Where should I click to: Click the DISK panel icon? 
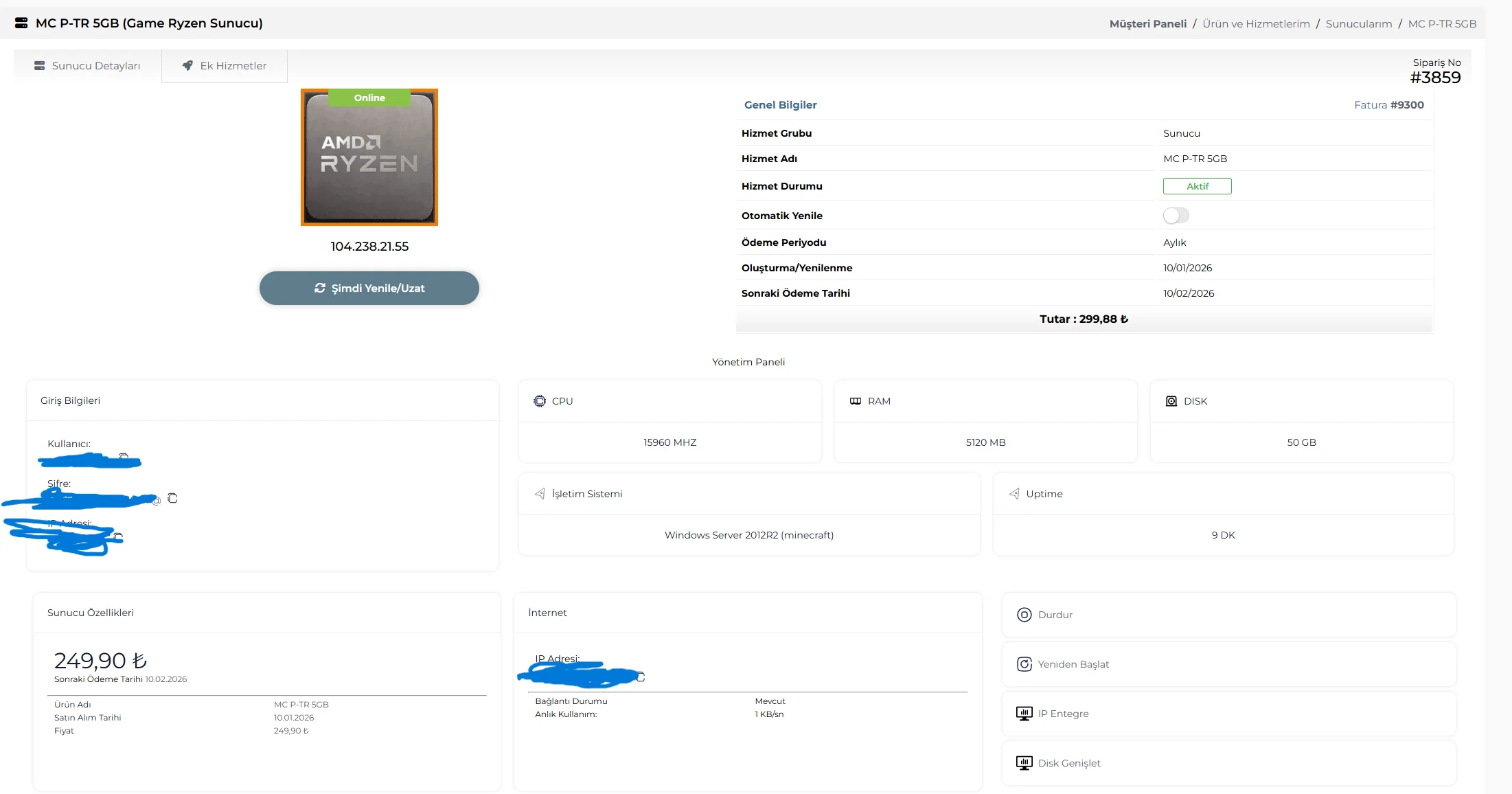pyautogui.click(x=1171, y=401)
